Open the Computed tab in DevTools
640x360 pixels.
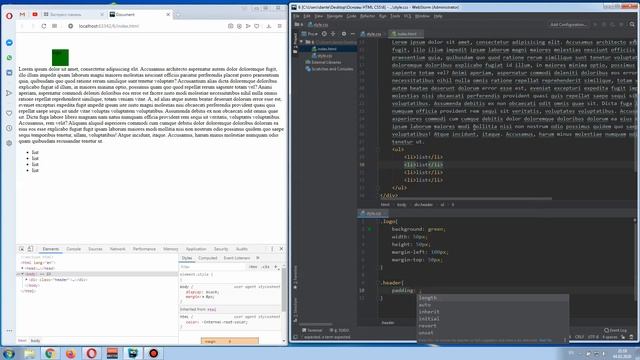point(207,258)
